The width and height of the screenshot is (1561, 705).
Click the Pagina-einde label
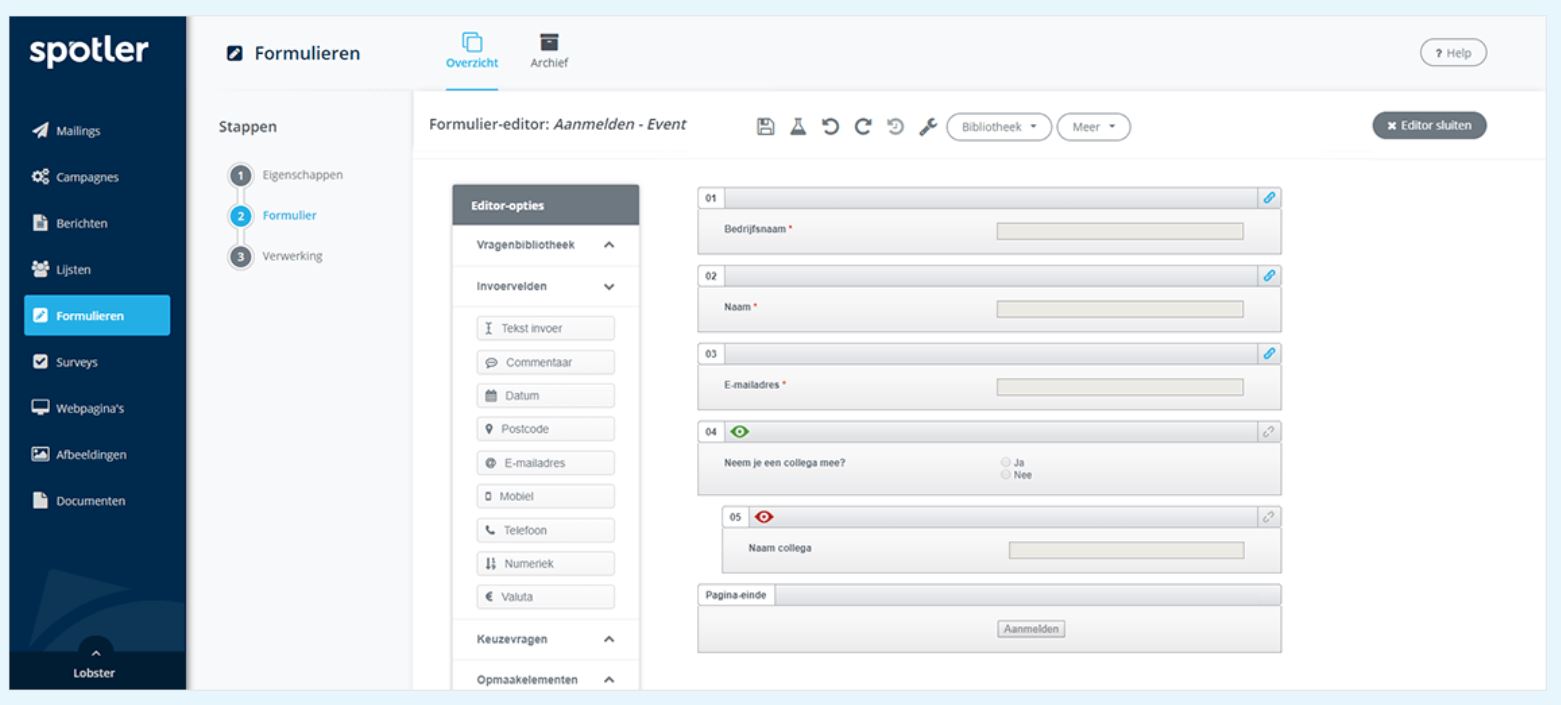(x=736, y=594)
